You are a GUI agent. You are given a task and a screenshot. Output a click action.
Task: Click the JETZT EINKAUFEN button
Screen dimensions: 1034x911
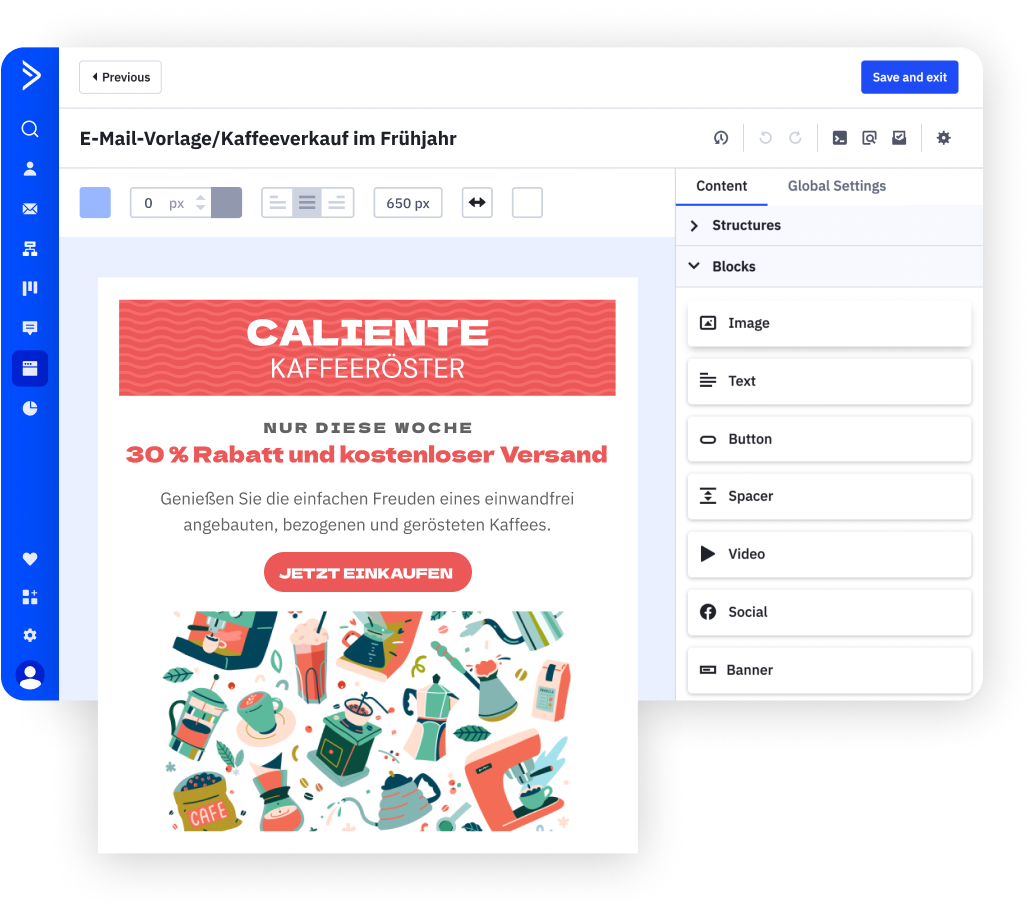coord(367,572)
